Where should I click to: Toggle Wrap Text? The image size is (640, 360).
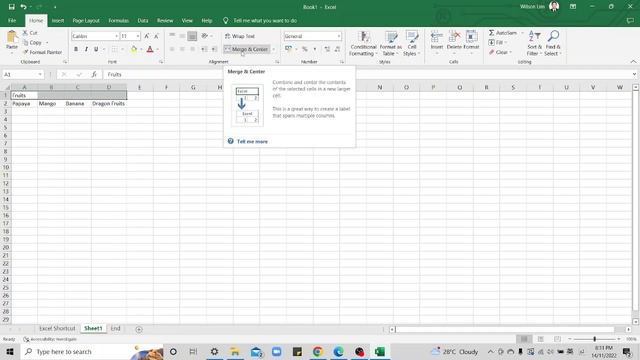(x=240, y=36)
